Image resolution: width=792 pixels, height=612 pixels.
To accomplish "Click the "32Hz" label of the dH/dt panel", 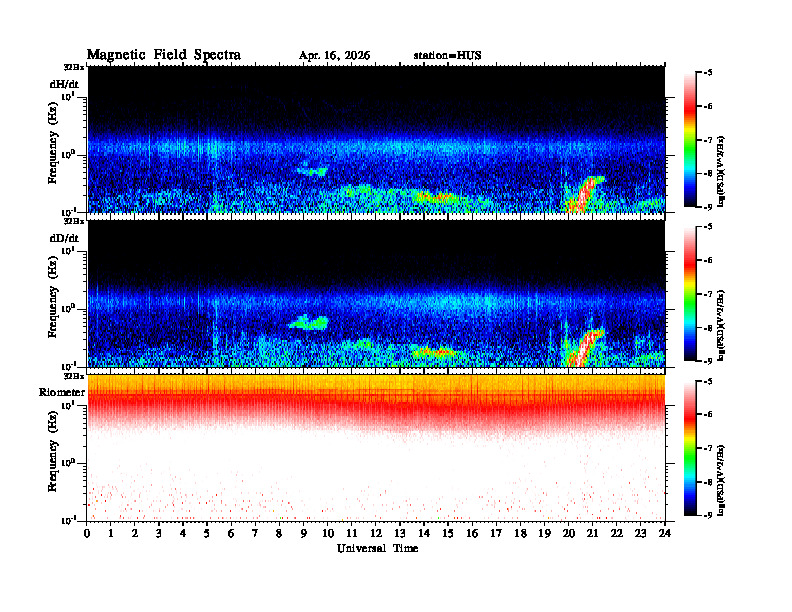I will point(74,67).
